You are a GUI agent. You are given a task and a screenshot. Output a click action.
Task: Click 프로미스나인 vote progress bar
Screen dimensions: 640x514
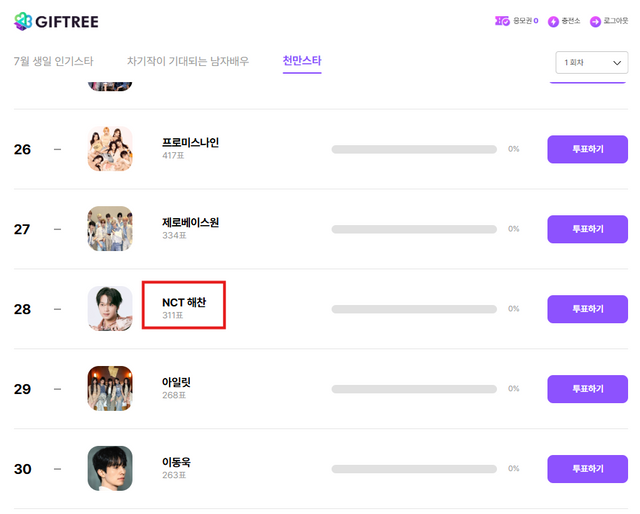[x=414, y=149]
